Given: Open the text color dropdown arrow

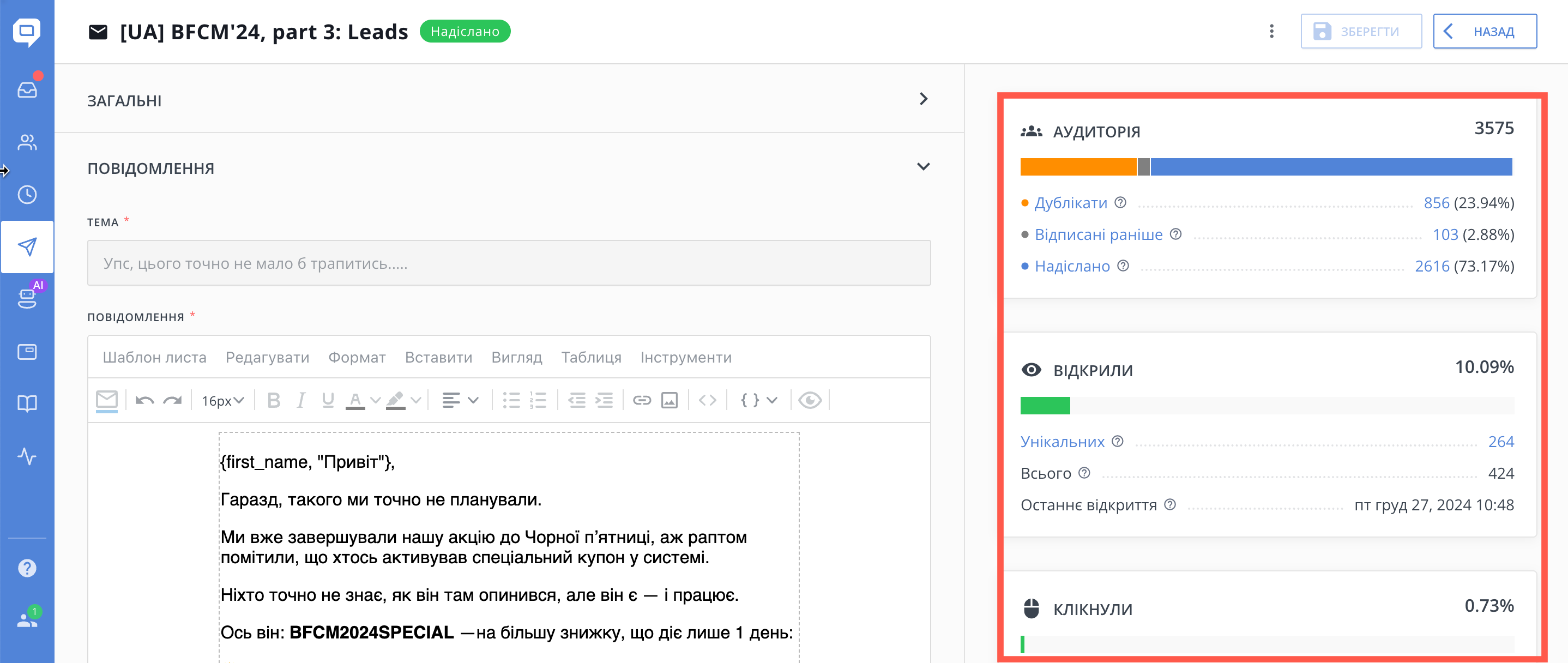Looking at the screenshot, I should point(375,400).
